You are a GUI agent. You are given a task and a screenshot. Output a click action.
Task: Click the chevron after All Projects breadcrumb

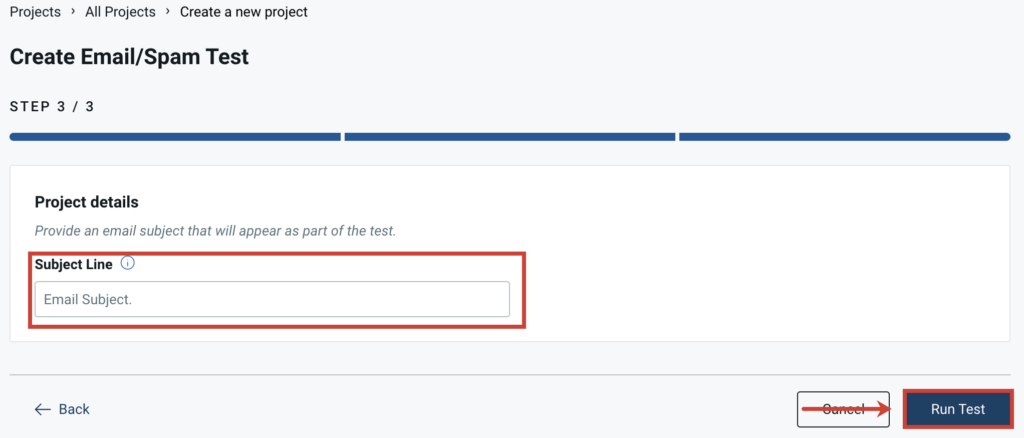(167, 12)
